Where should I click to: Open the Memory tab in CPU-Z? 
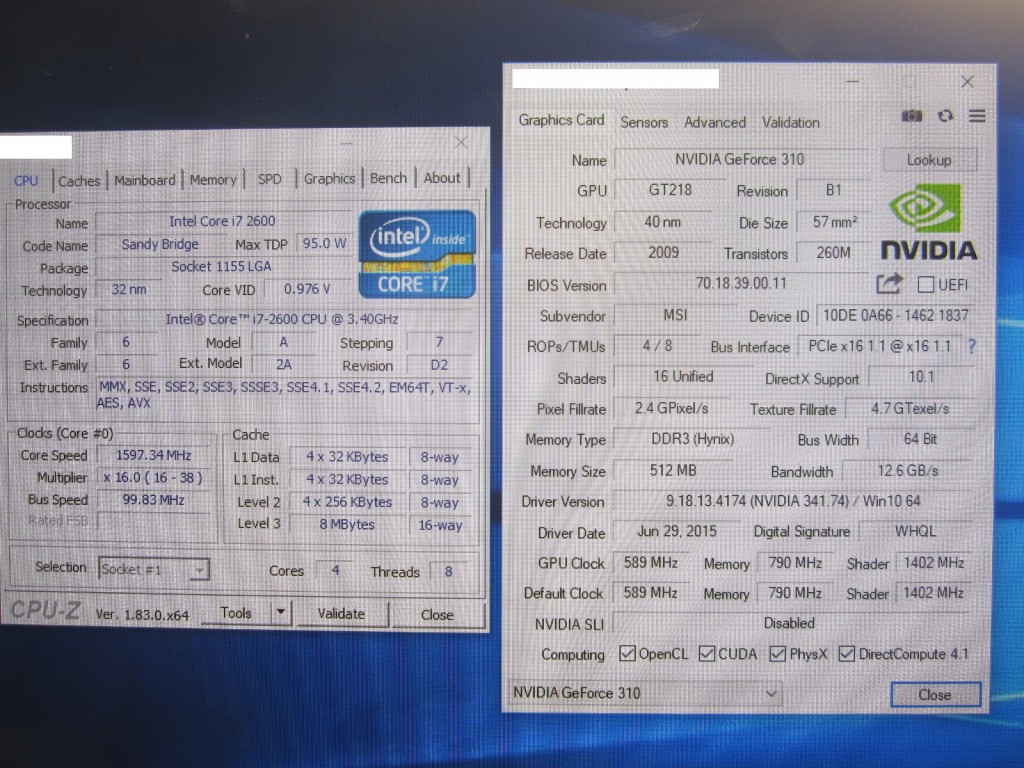point(213,180)
